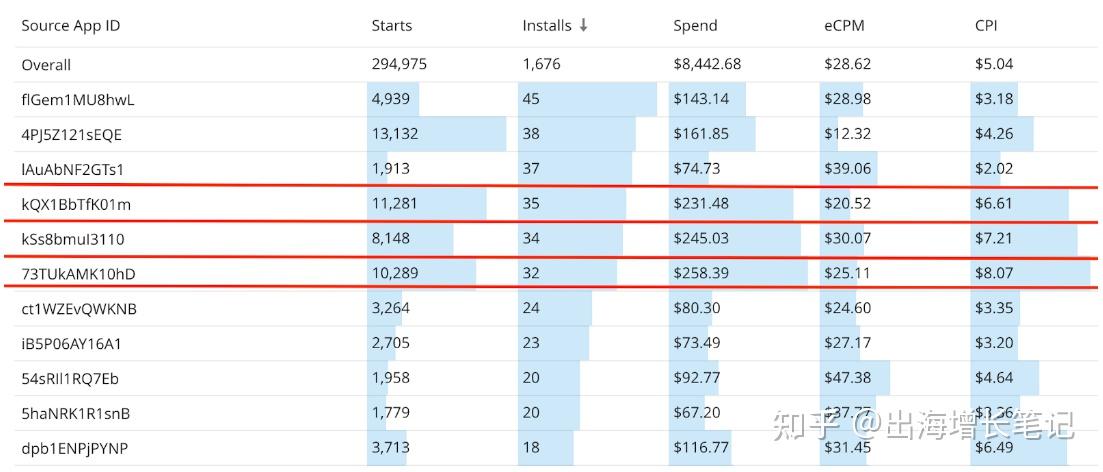1103x472 pixels.
Task: Click source app kSs8bmuI3110
Action: [x=73, y=239]
